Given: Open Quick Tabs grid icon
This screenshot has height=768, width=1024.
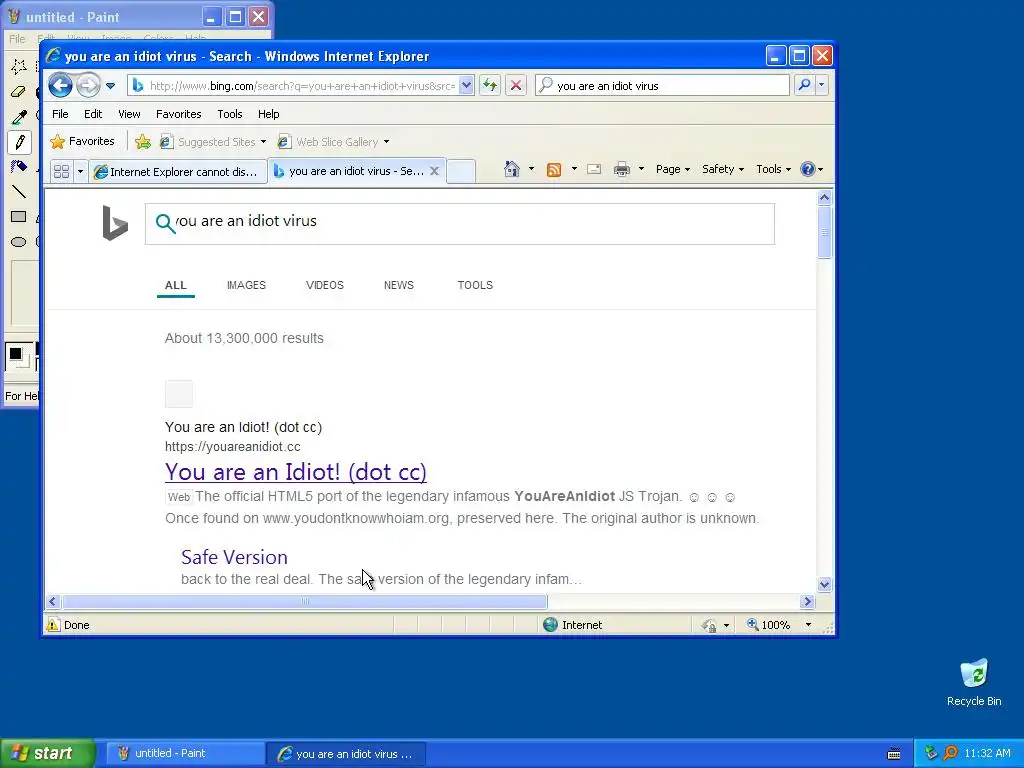Looking at the screenshot, I should click(x=61, y=171).
